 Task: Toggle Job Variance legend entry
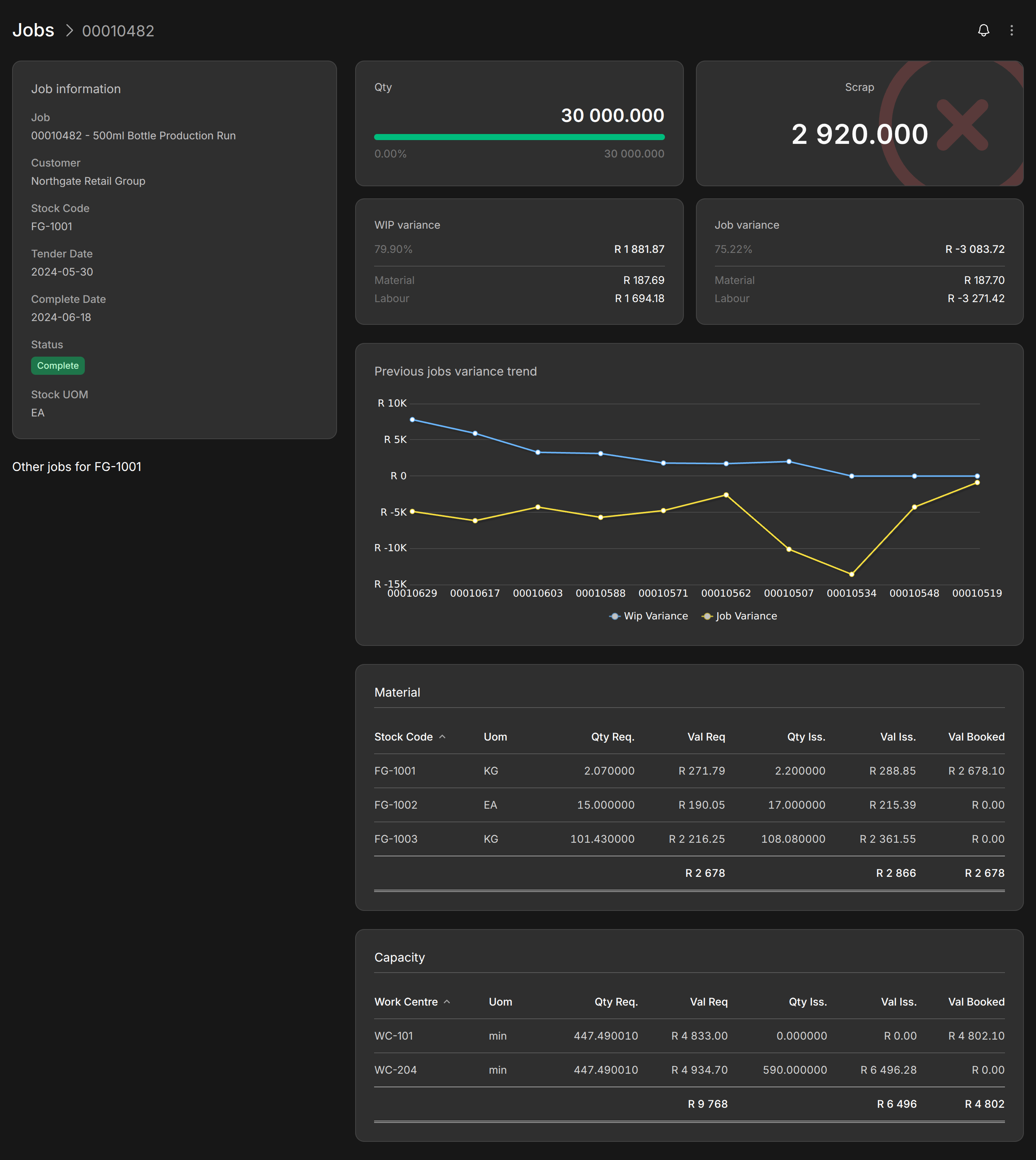[x=740, y=616]
